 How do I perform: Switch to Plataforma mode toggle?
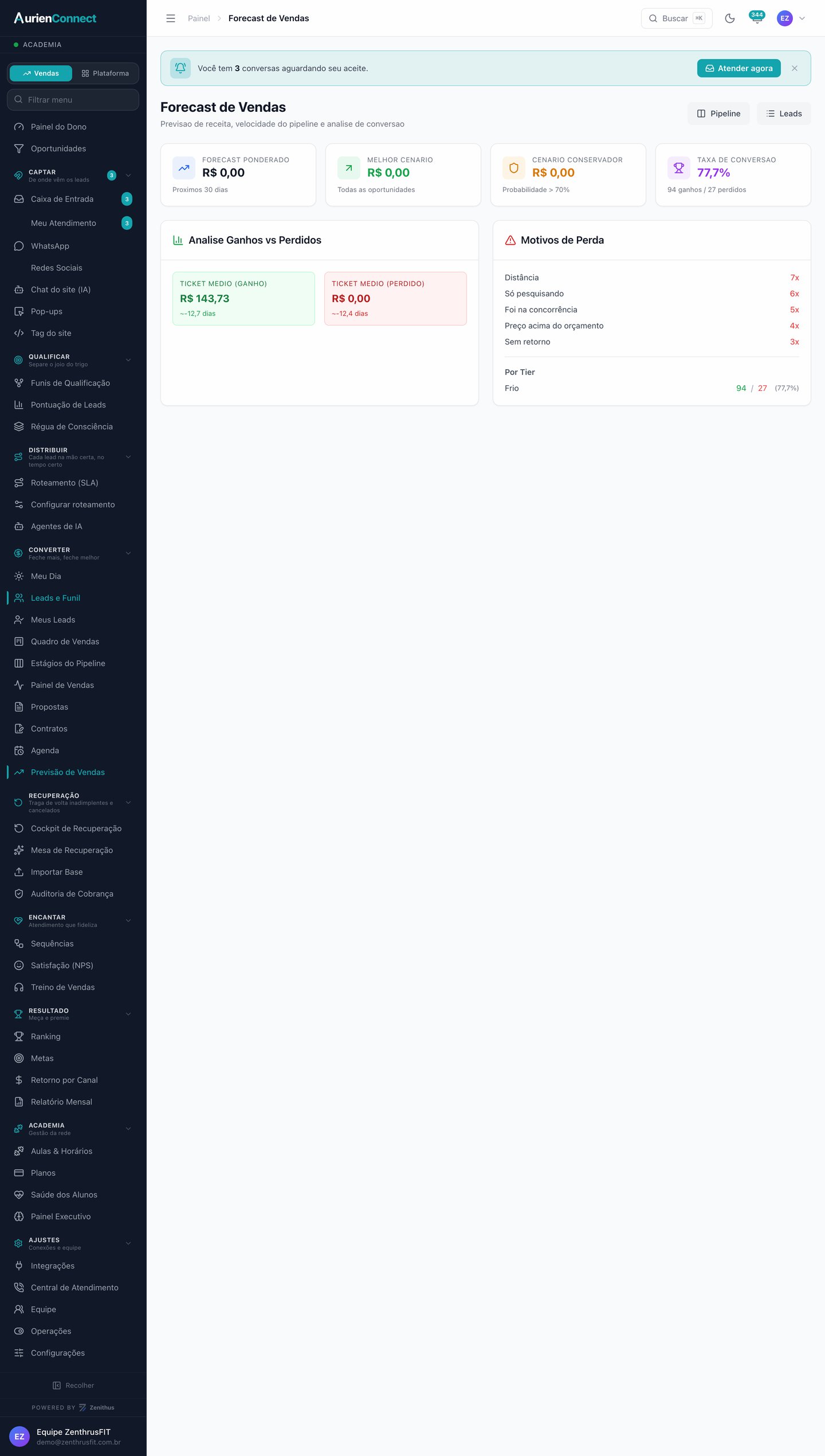(x=105, y=73)
